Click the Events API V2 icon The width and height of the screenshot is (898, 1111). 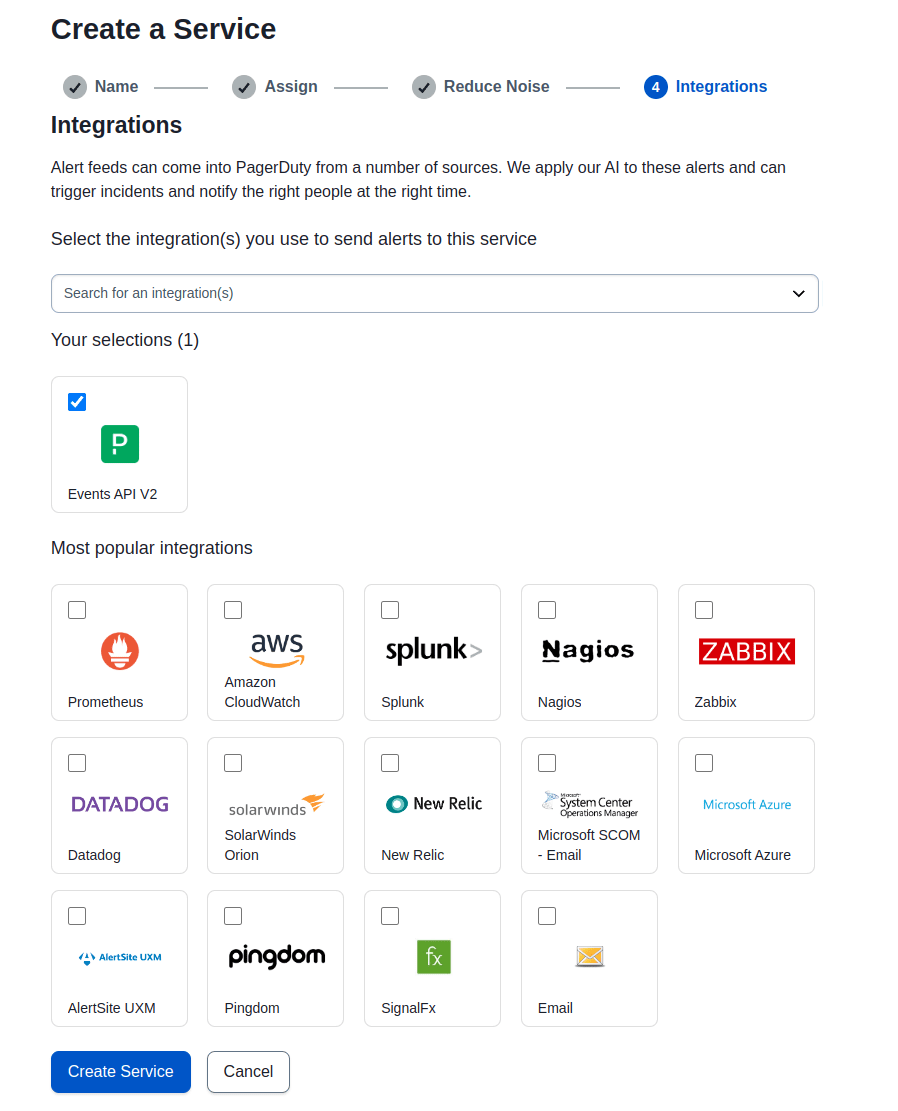tap(119, 444)
